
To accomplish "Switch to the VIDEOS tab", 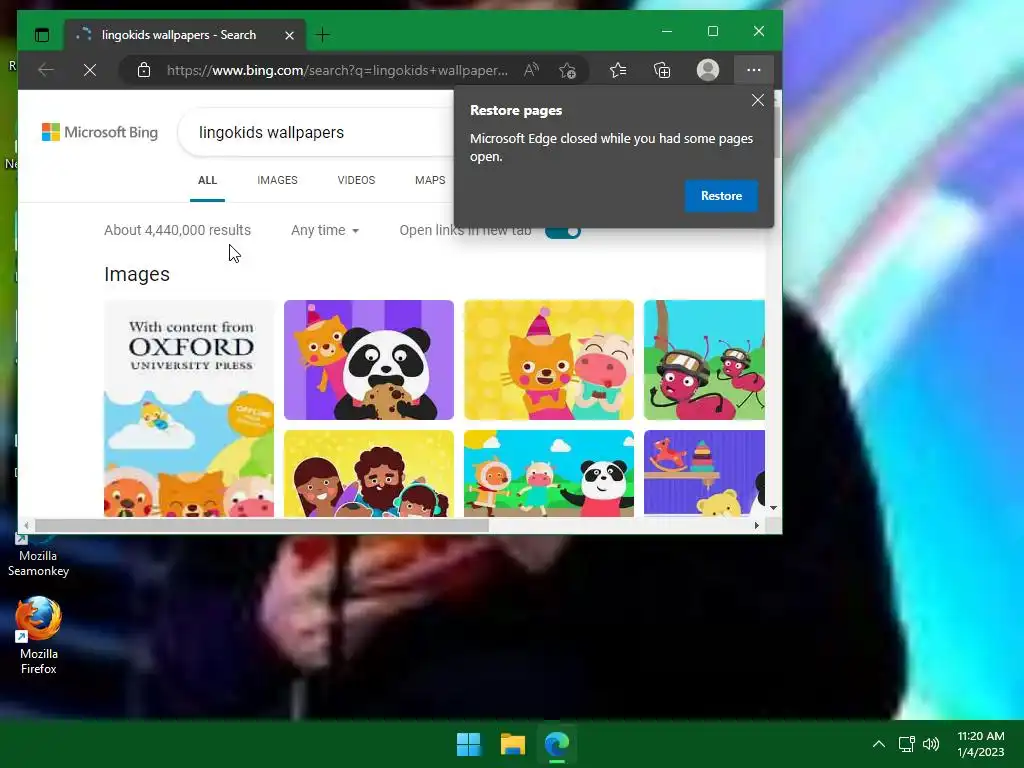I will point(356,180).
